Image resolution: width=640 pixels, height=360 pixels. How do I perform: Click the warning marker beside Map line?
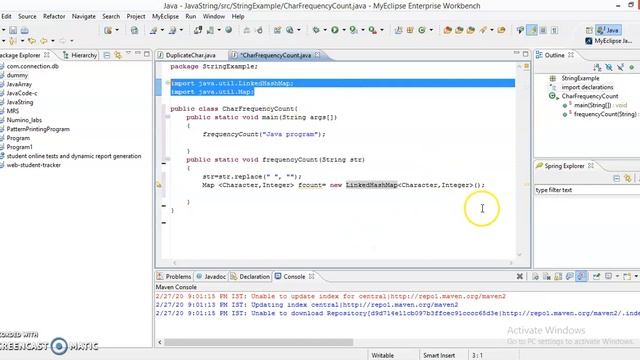tap(159, 185)
